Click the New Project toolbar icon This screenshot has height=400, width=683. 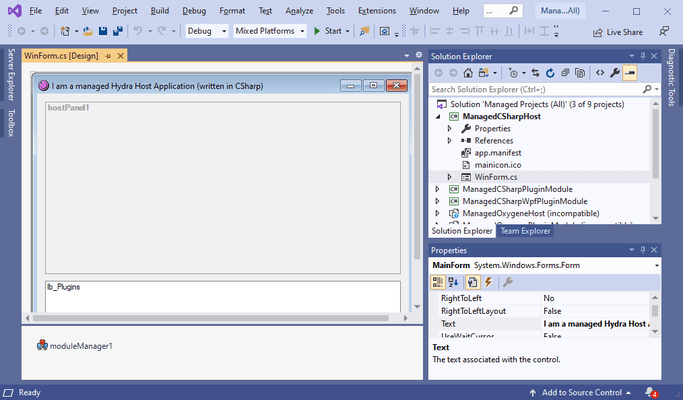(65, 31)
